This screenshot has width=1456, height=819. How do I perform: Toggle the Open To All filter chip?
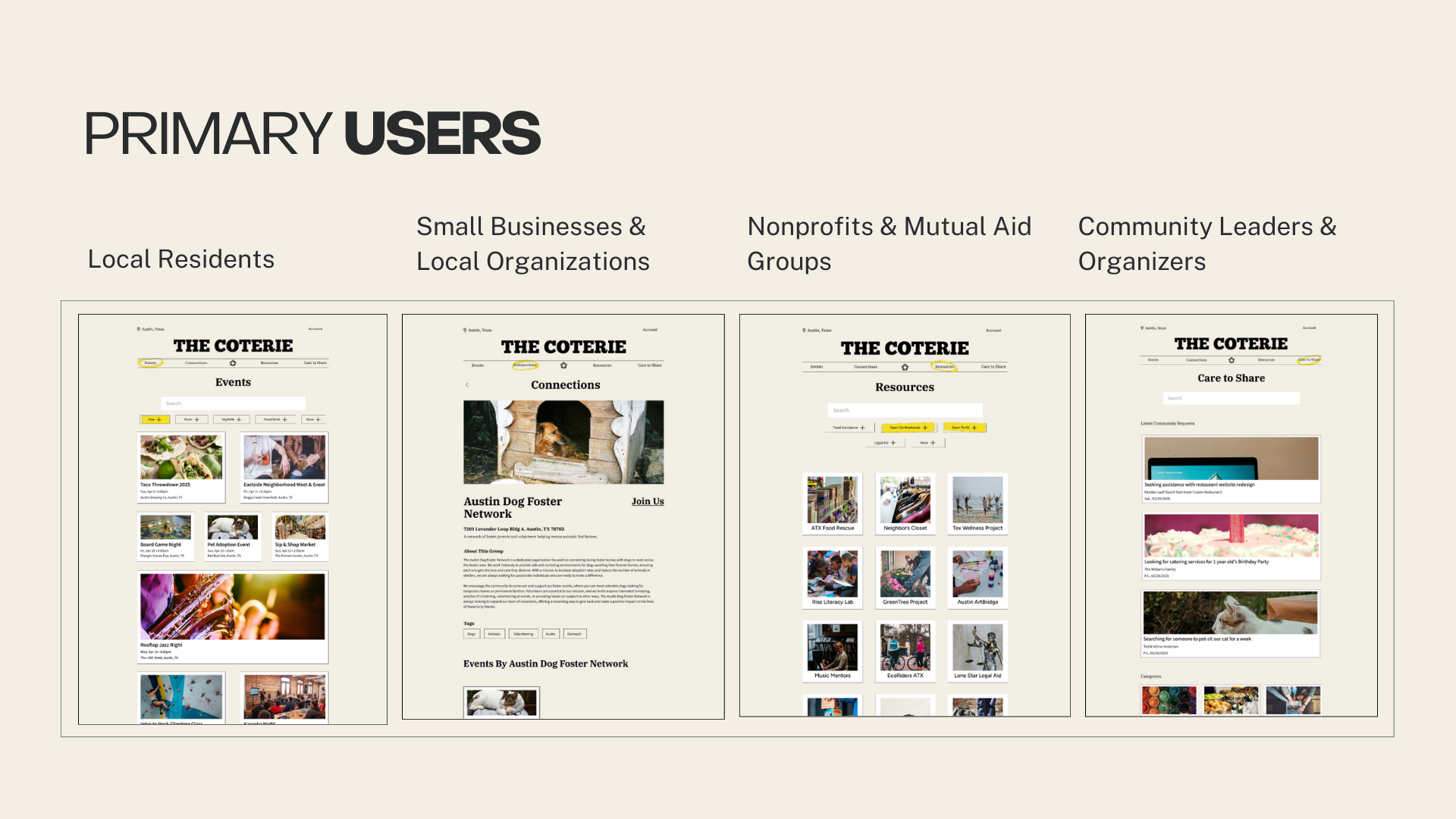pos(964,428)
